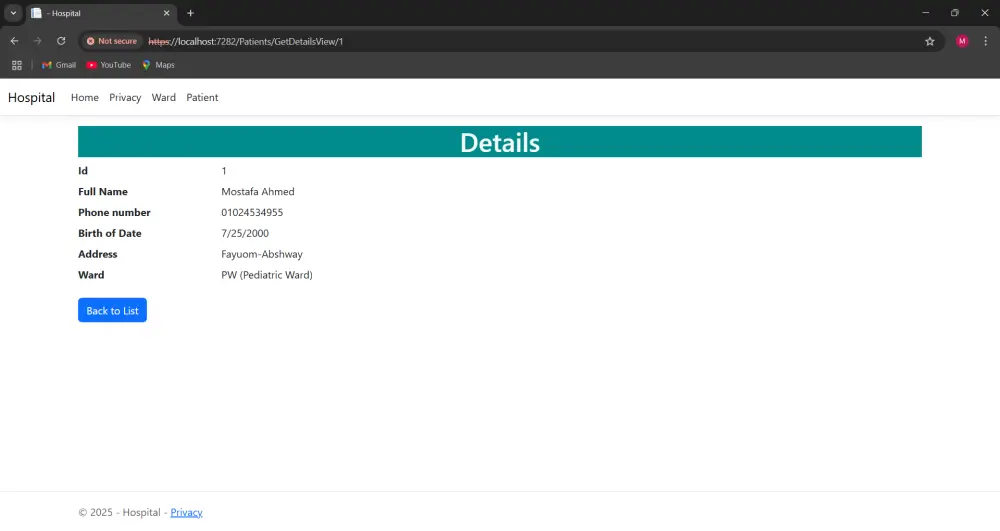1000x531 pixels.
Task: Click the Back to List button
Action: pyautogui.click(x=112, y=310)
